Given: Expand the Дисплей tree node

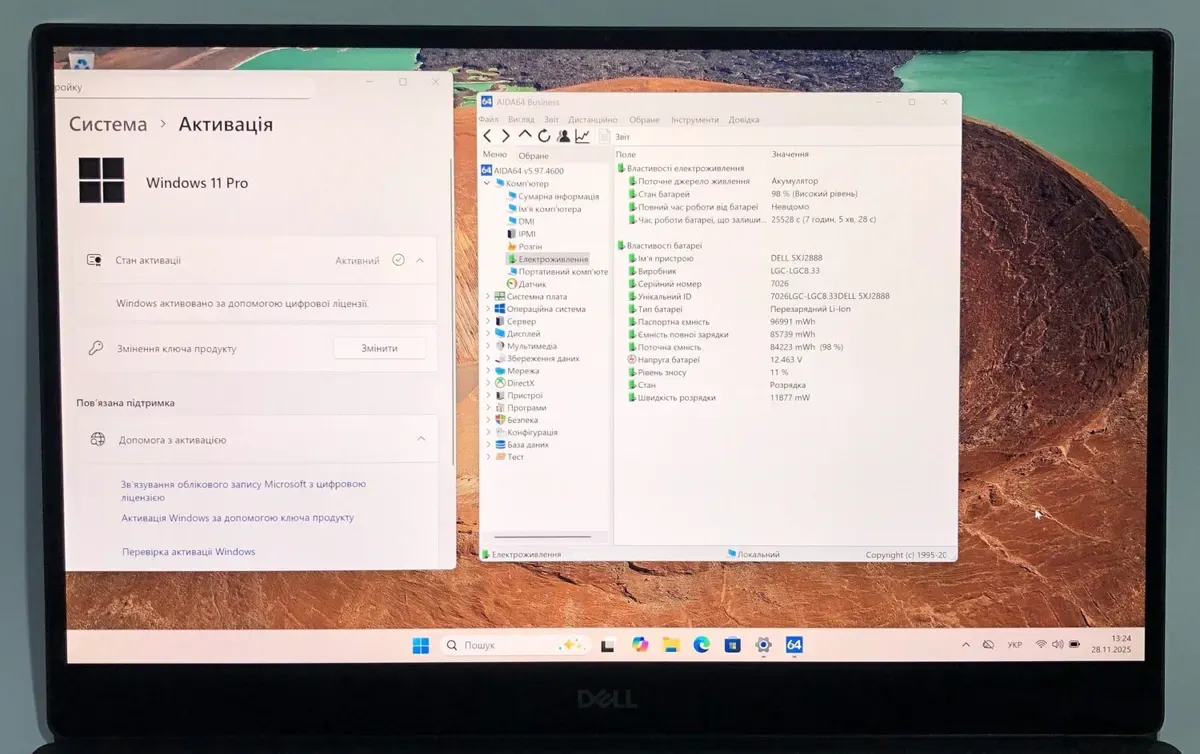Looking at the screenshot, I should (x=488, y=334).
